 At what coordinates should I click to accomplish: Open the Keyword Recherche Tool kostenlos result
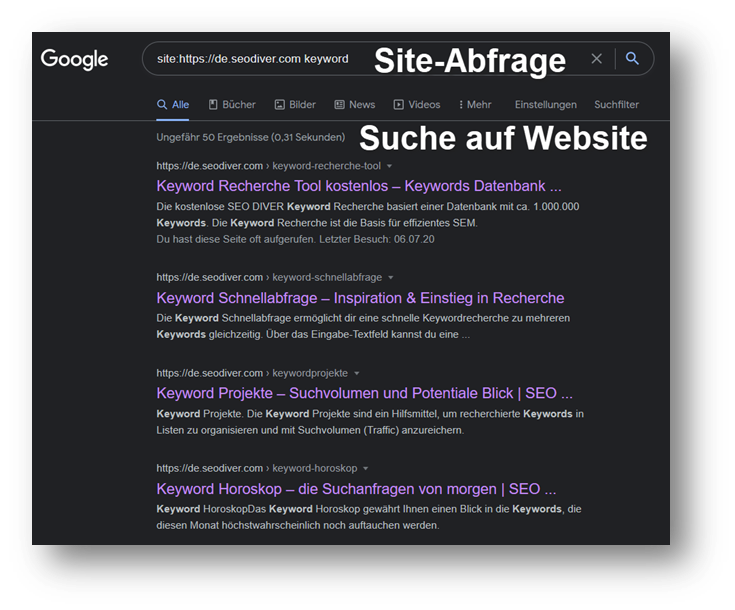pos(359,186)
